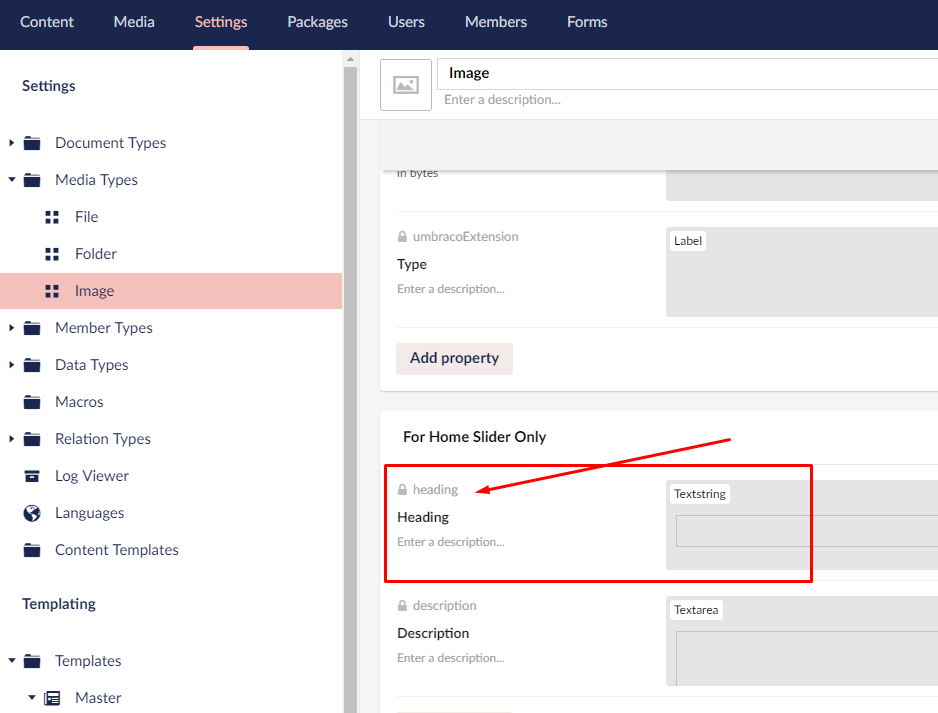This screenshot has height=713, width=938.
Task: Click the Master template layout icon
Action: coord(53,698)
